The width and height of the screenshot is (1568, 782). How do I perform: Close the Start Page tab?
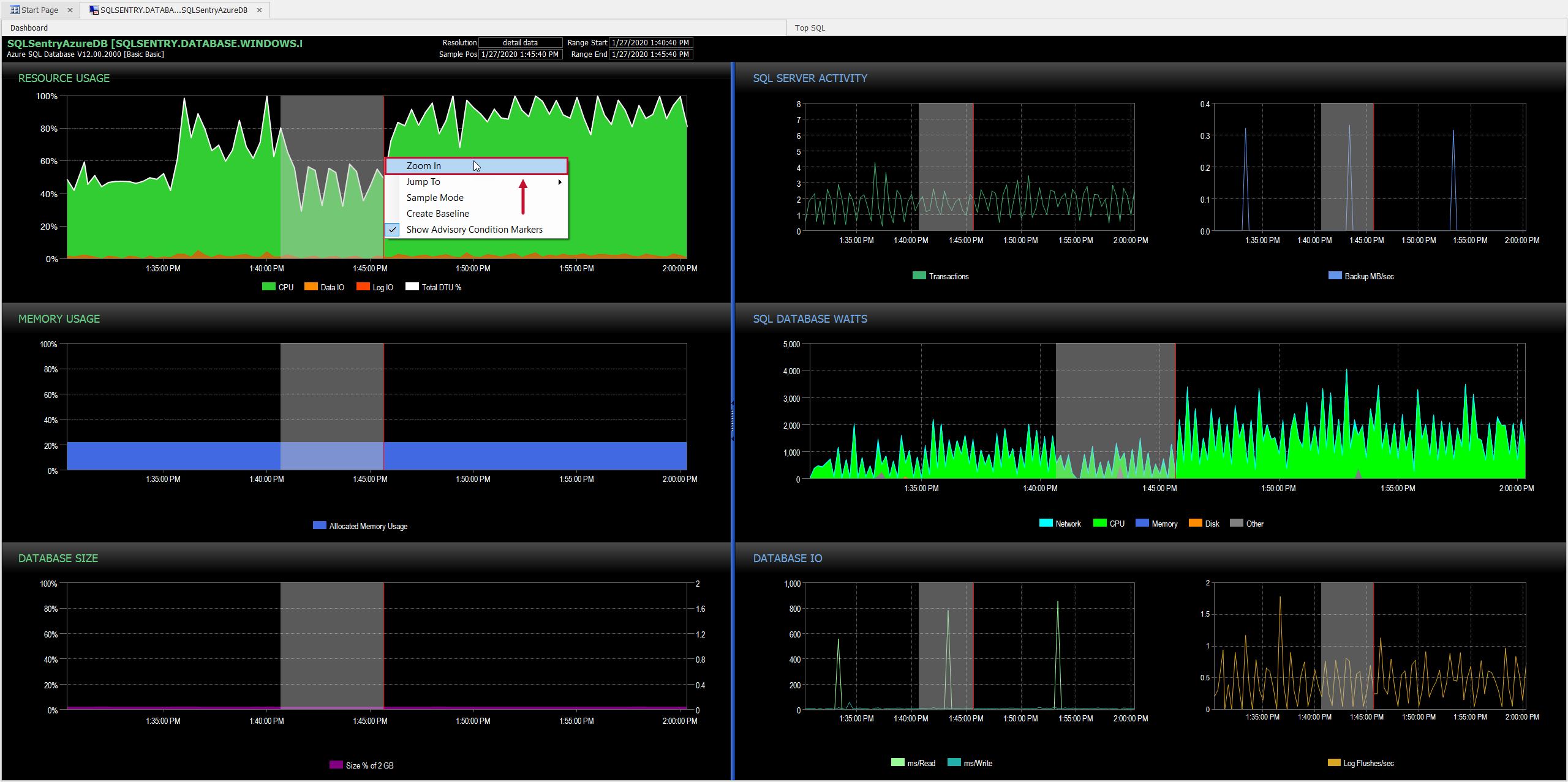70,10
